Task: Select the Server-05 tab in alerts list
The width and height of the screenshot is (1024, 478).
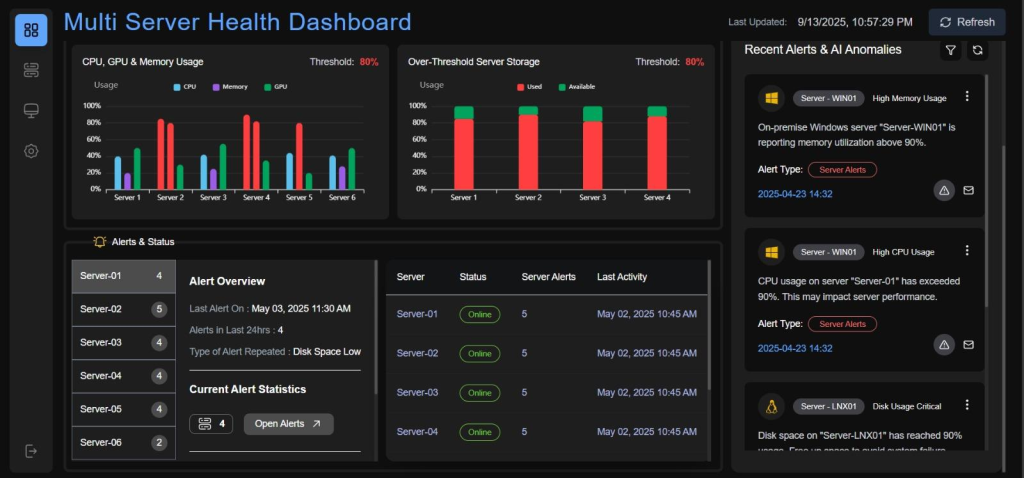Action: point(123,409)
